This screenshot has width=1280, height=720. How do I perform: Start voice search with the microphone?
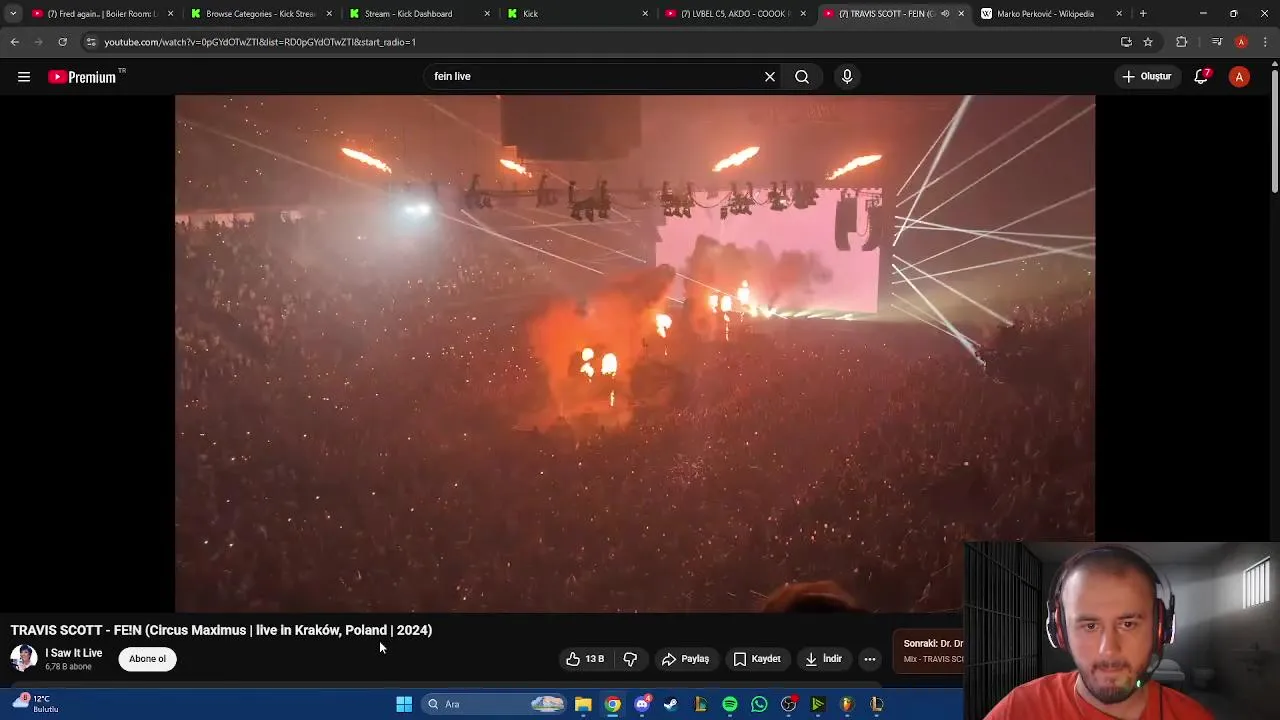coord(847,77)
